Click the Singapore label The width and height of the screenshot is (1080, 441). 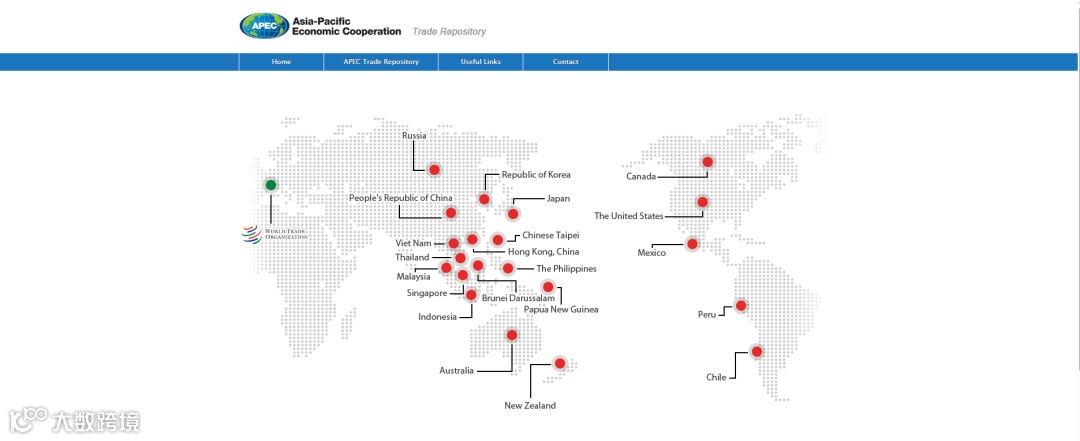tap(427, 293)
